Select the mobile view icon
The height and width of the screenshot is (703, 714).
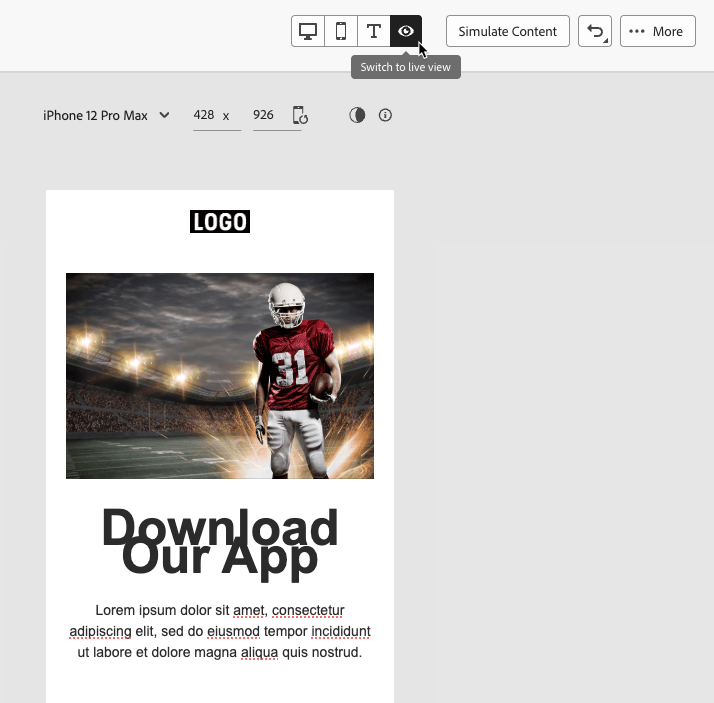[341, 31]
